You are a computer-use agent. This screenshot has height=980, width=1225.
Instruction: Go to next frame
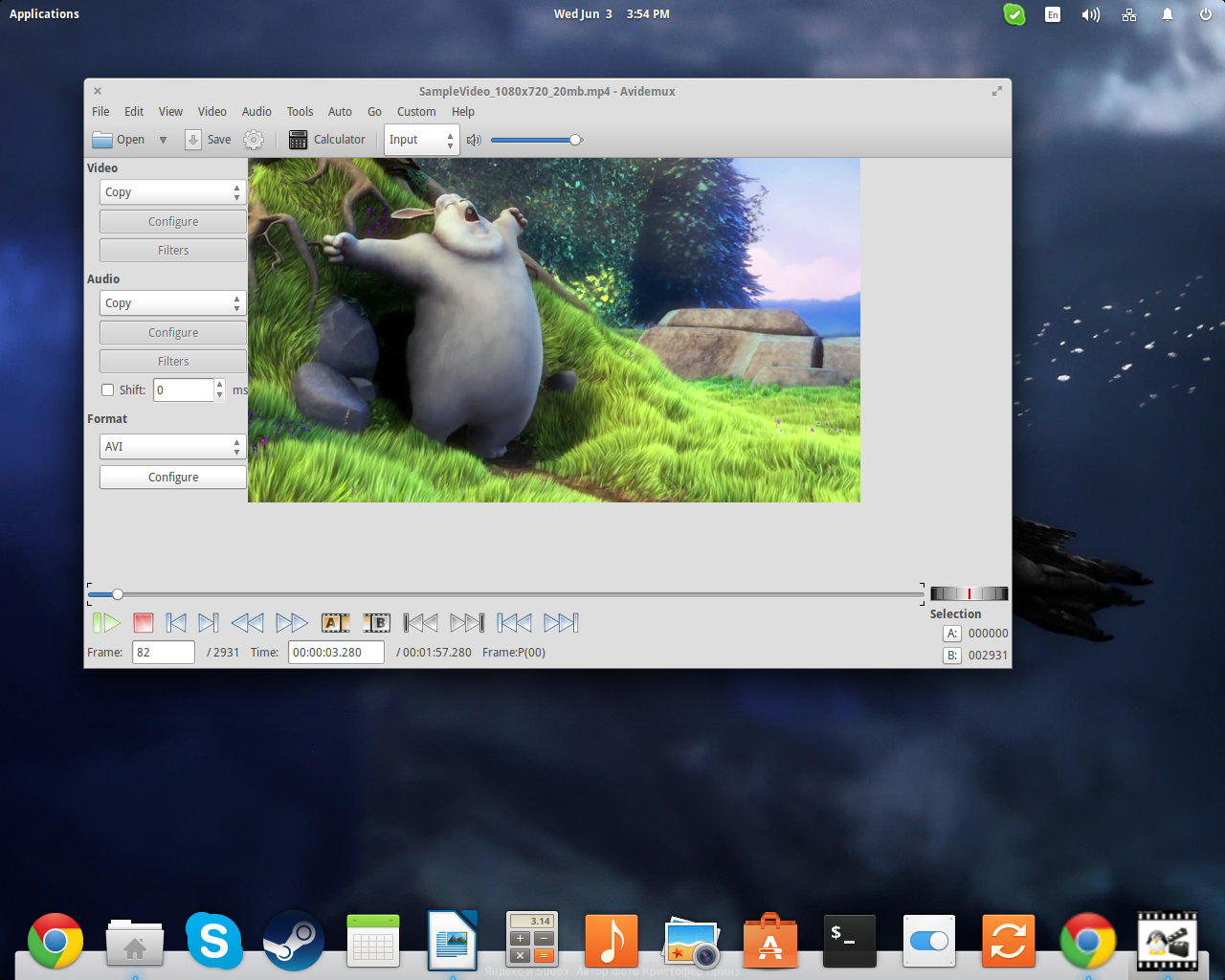coord(209,624)
